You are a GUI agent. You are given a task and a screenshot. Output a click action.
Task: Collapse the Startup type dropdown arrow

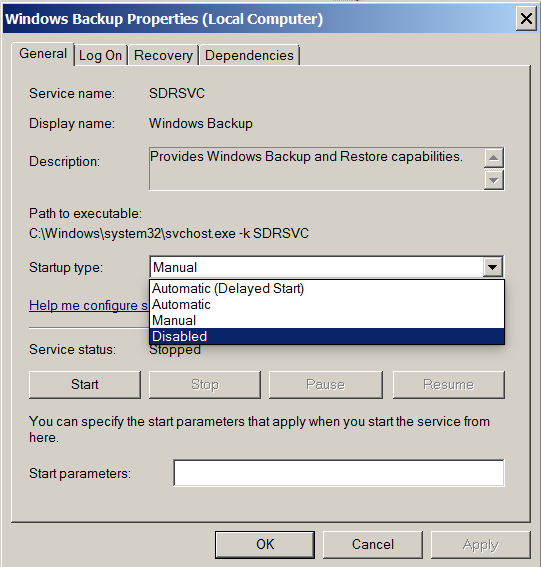point(492,267)
